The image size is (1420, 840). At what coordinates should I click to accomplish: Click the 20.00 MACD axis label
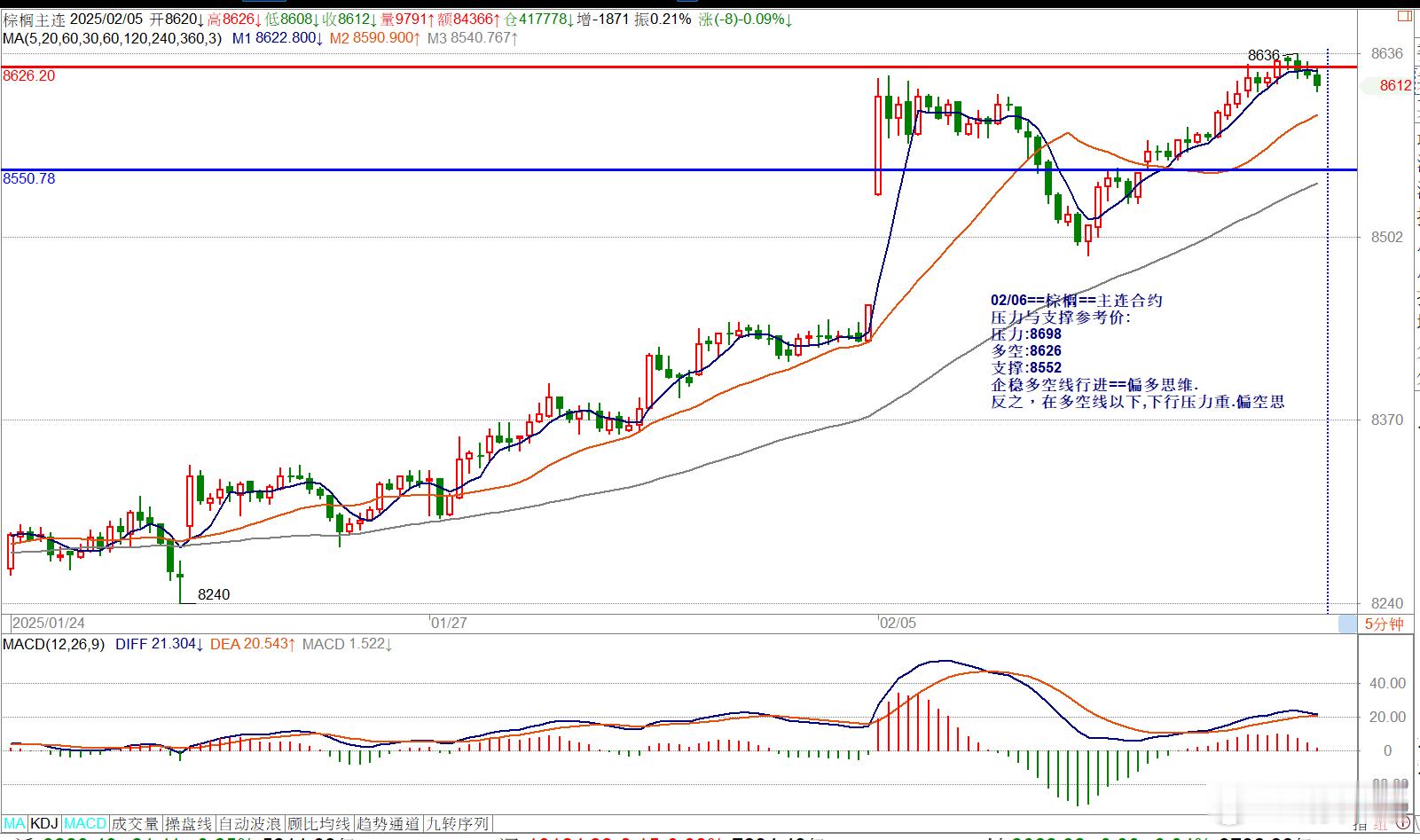[x=1387, y=718]
